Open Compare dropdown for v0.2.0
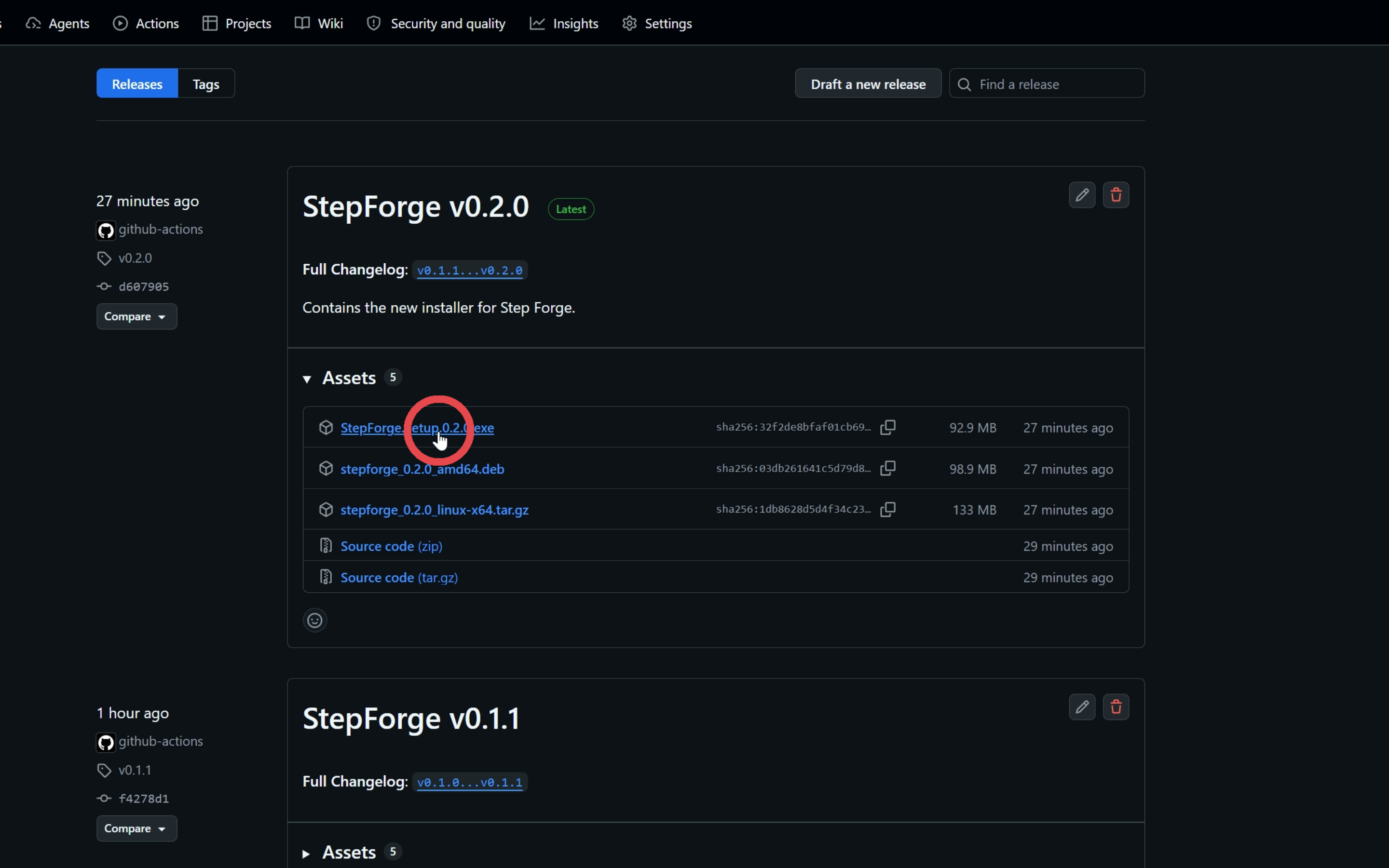Image resolution: width=1389 pixels, height=868 pixels. pyautogui.click(x=136, y=317)
